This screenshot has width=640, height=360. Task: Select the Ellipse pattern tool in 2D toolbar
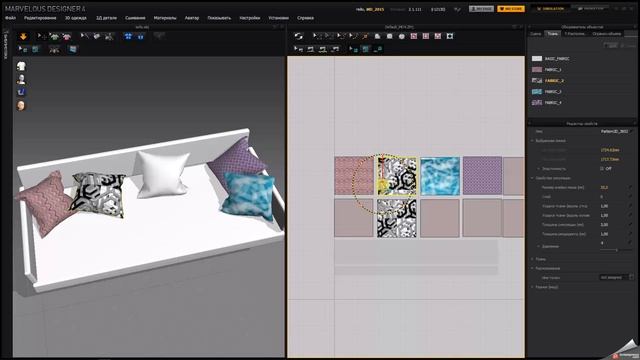pyautogui.click(x=402, y=36)
